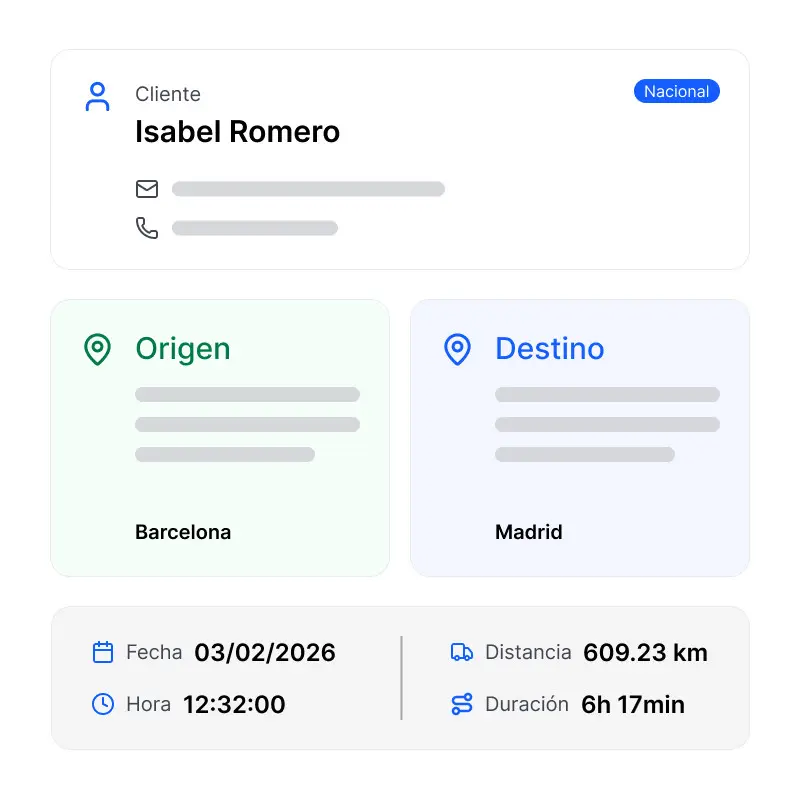This screenshot has height=800, width=800.
Task: Select the truck icon beside Distancia
Action: point(460,652)
